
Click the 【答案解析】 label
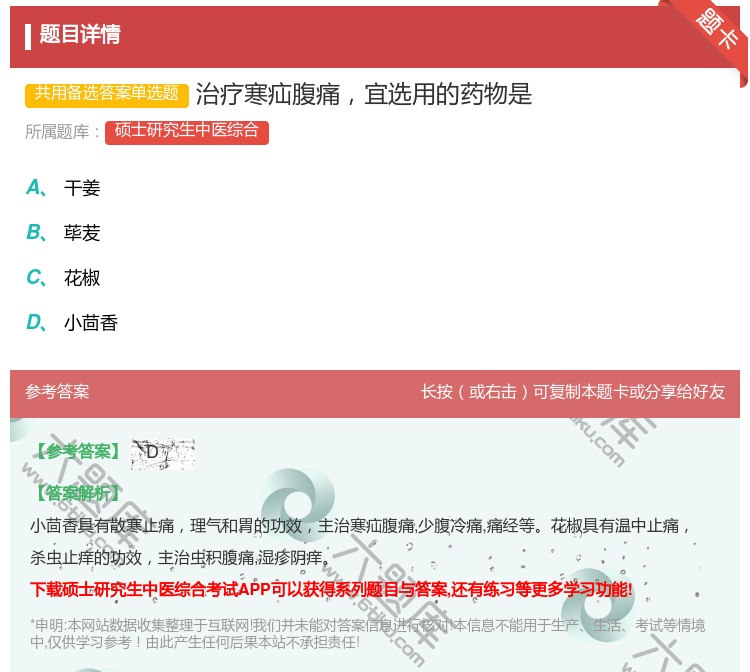[78, 493]
